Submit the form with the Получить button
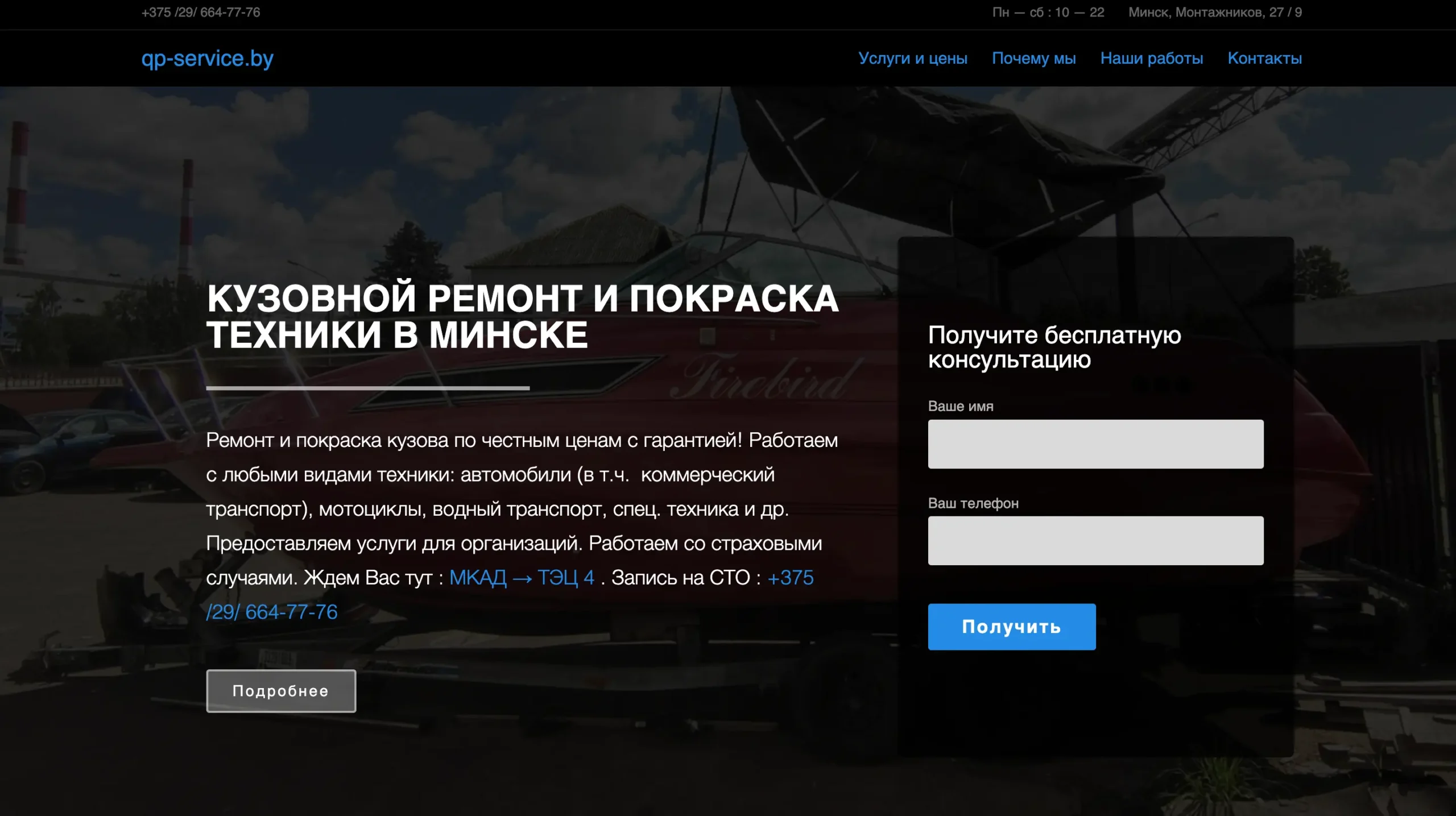 1011,626
